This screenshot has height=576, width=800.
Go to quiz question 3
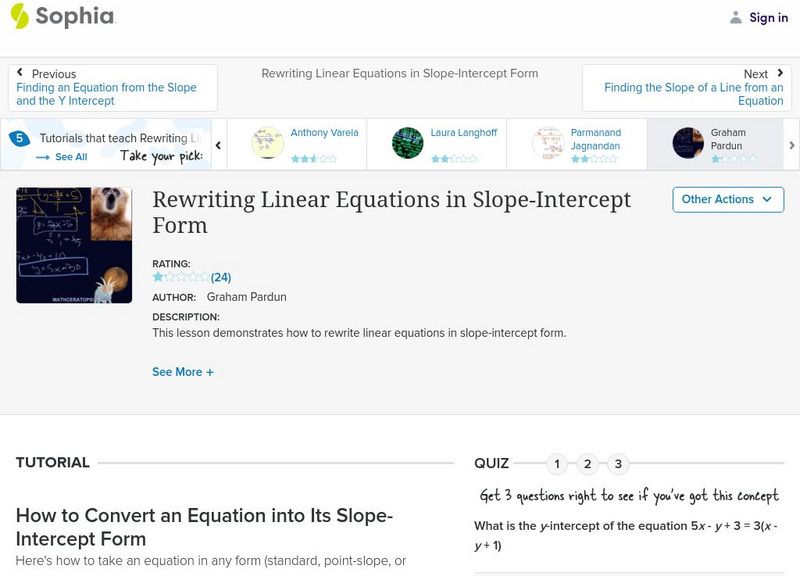coord(618,464)
